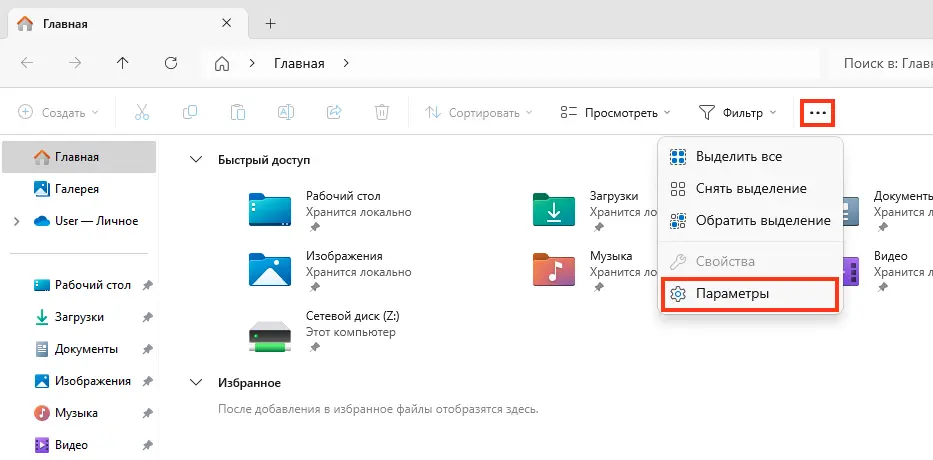Screen dimensions: 933x460
Task: Open the three-dots More options button
Action: tap(818, 113)
